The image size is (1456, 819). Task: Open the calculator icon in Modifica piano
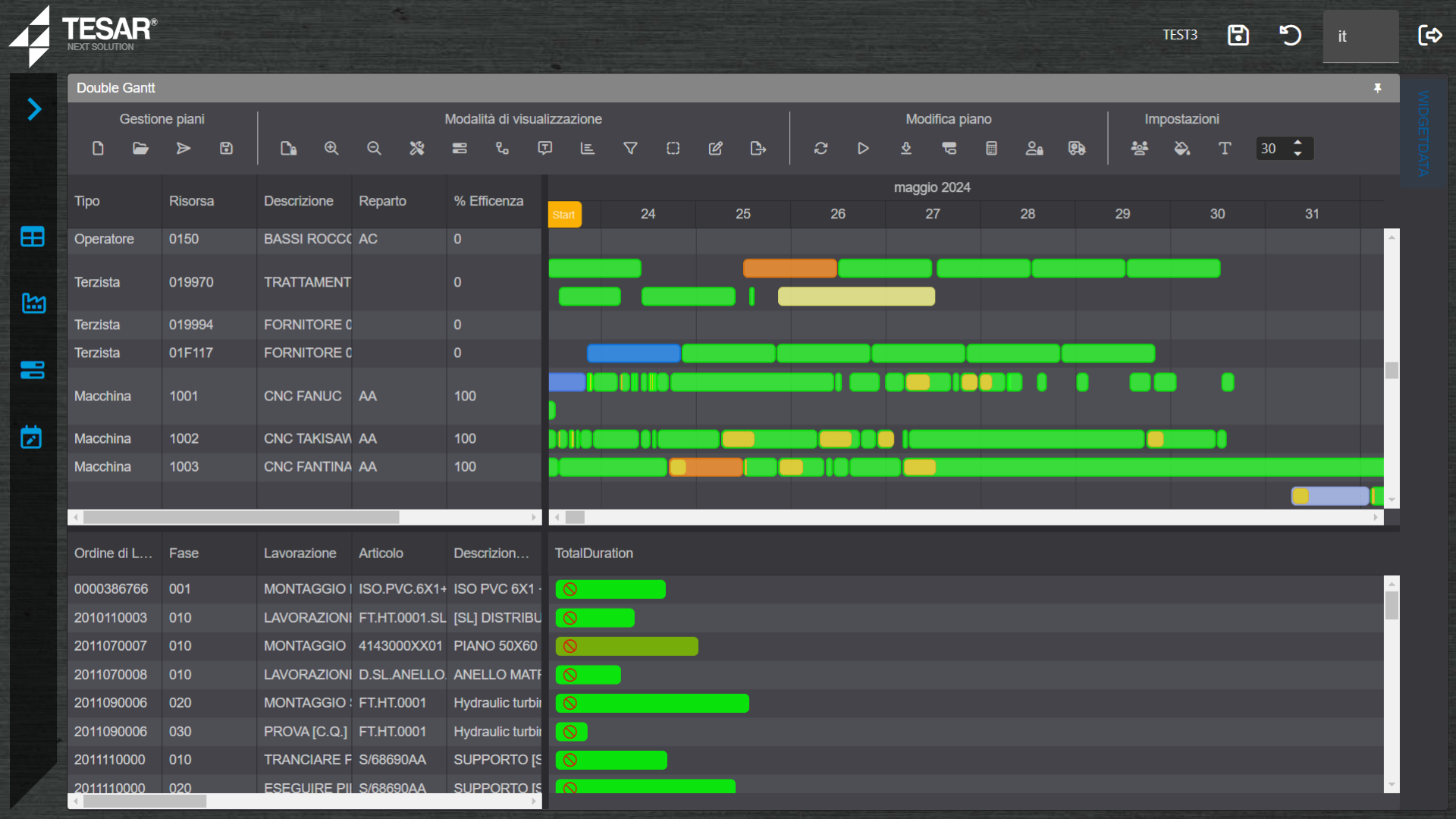pyautogui.click(x=991, y=149)
